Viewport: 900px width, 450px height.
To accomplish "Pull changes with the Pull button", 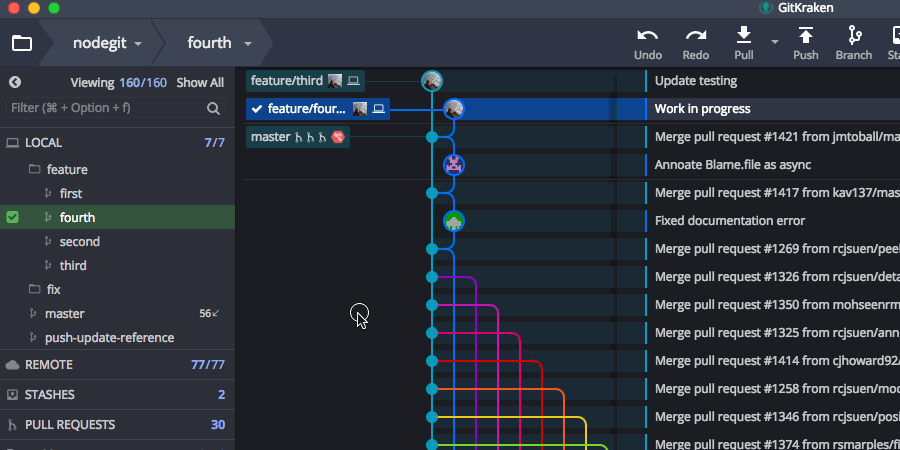I will [744, 44].
